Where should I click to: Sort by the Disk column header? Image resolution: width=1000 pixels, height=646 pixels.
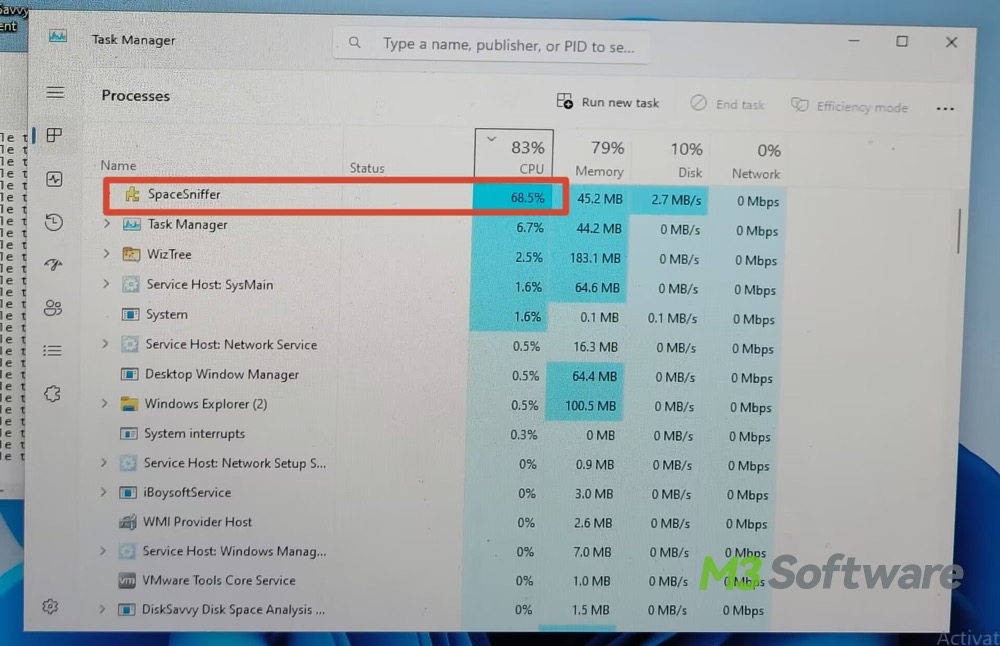tap(686, 160)
